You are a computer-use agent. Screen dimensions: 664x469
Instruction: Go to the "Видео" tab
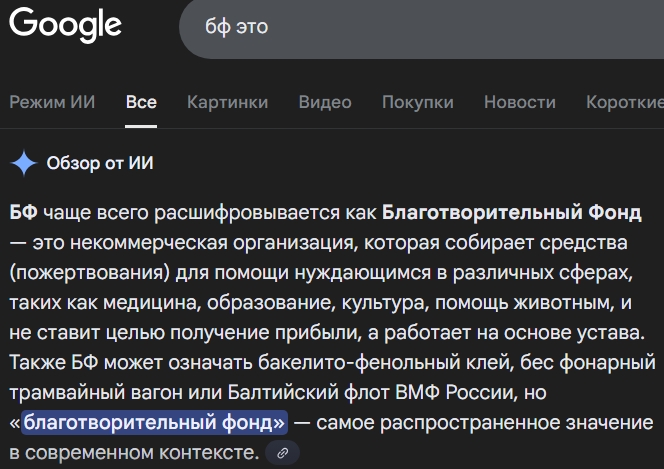325,102
